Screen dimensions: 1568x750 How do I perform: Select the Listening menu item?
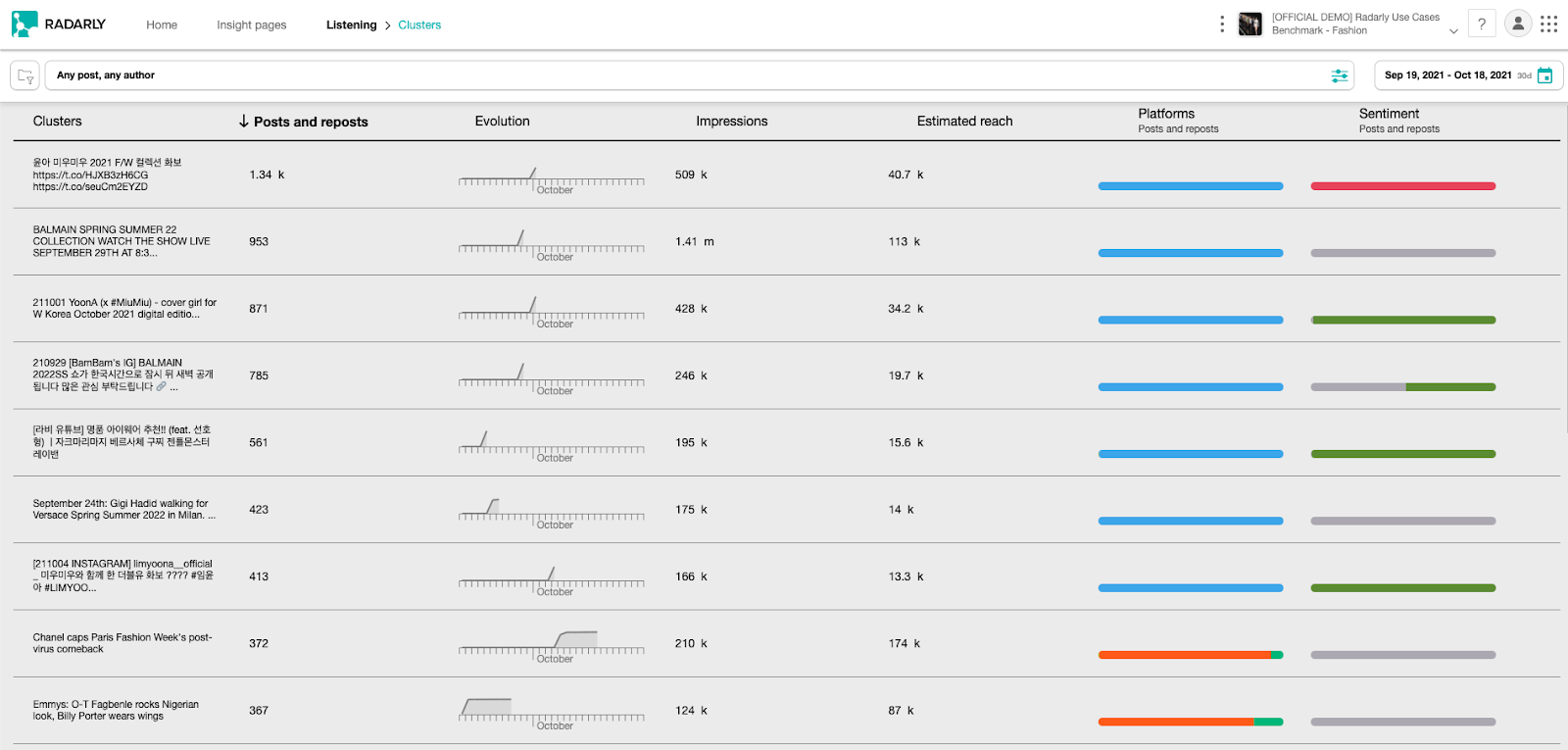352,25
